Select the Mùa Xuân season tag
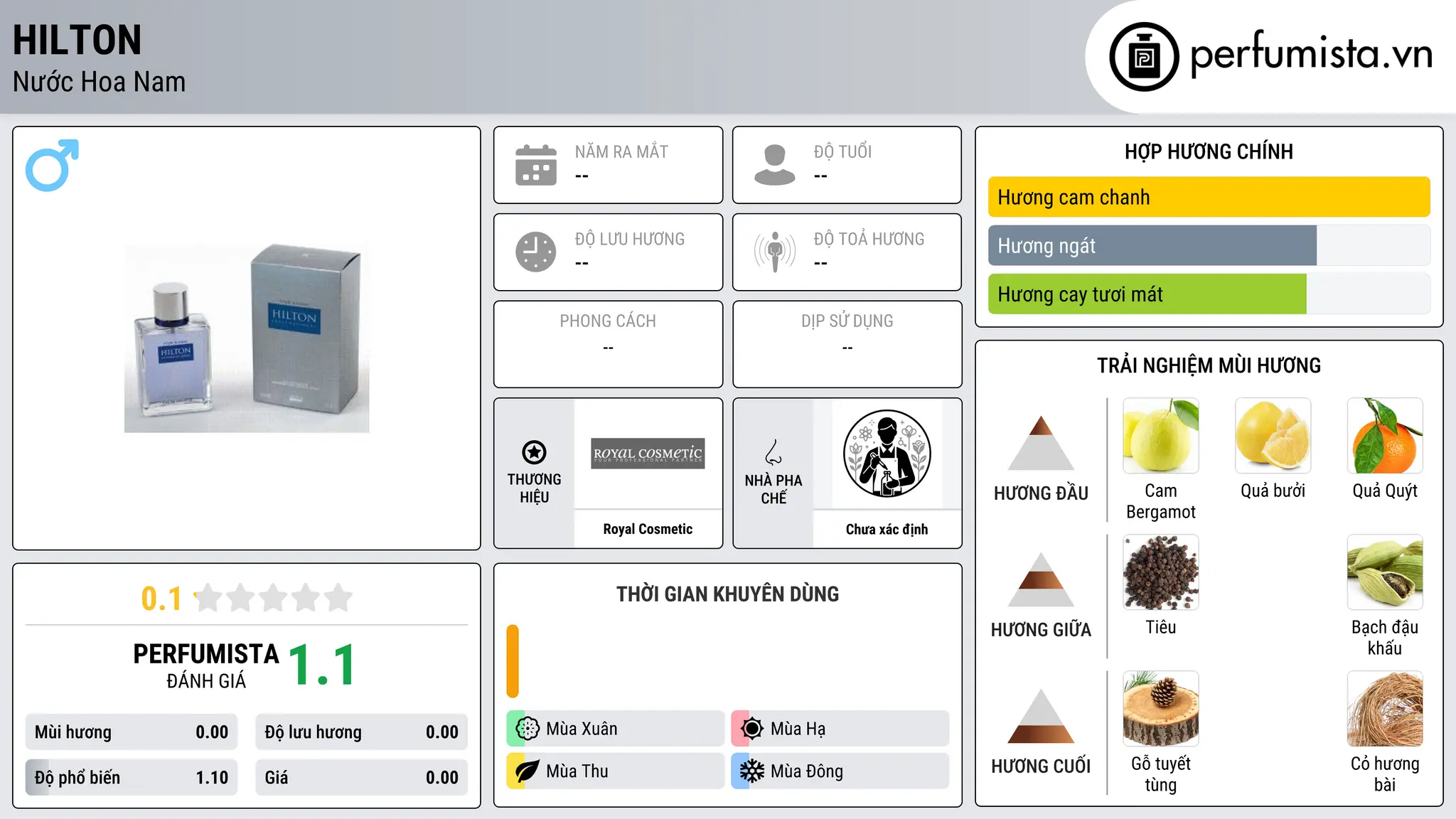 click(x=615, y=729)
